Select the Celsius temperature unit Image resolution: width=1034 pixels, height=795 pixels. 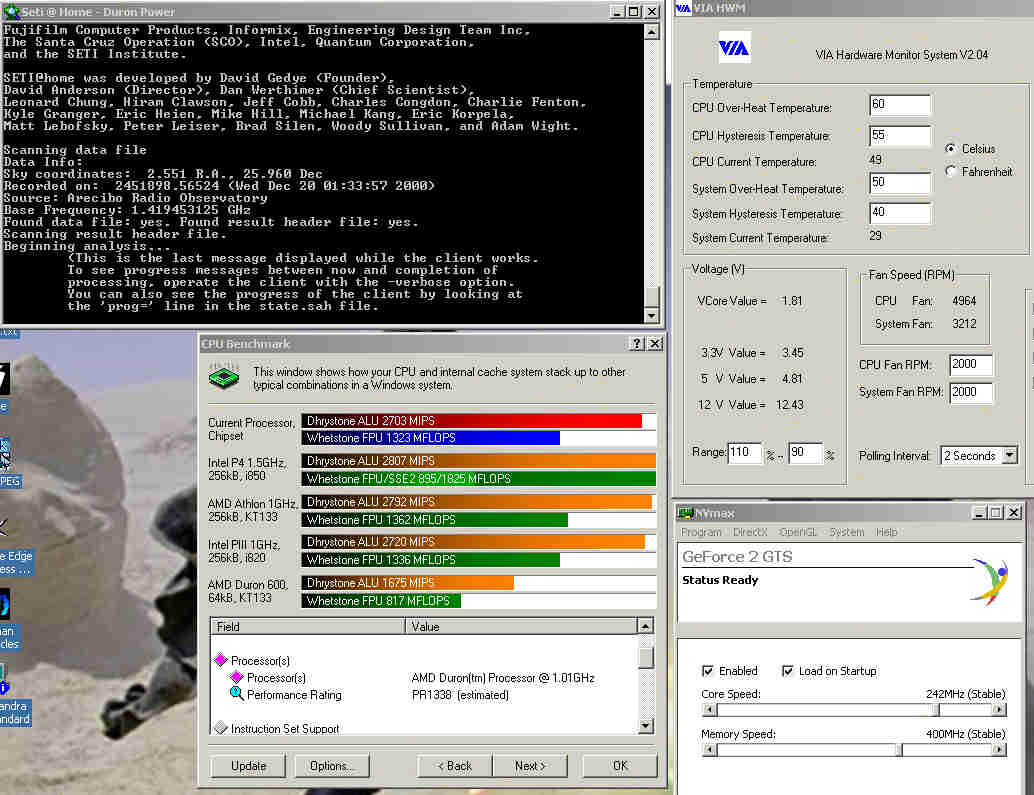click(x=951, y=149)
